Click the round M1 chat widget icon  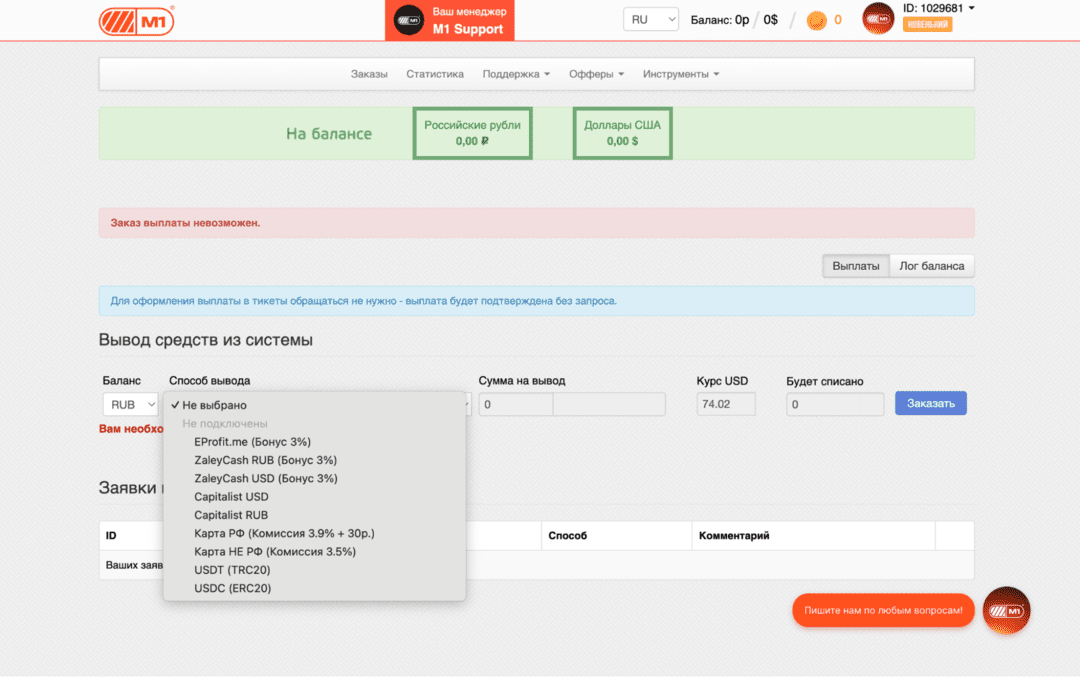pyautogui.click(x=1006, y=610)
